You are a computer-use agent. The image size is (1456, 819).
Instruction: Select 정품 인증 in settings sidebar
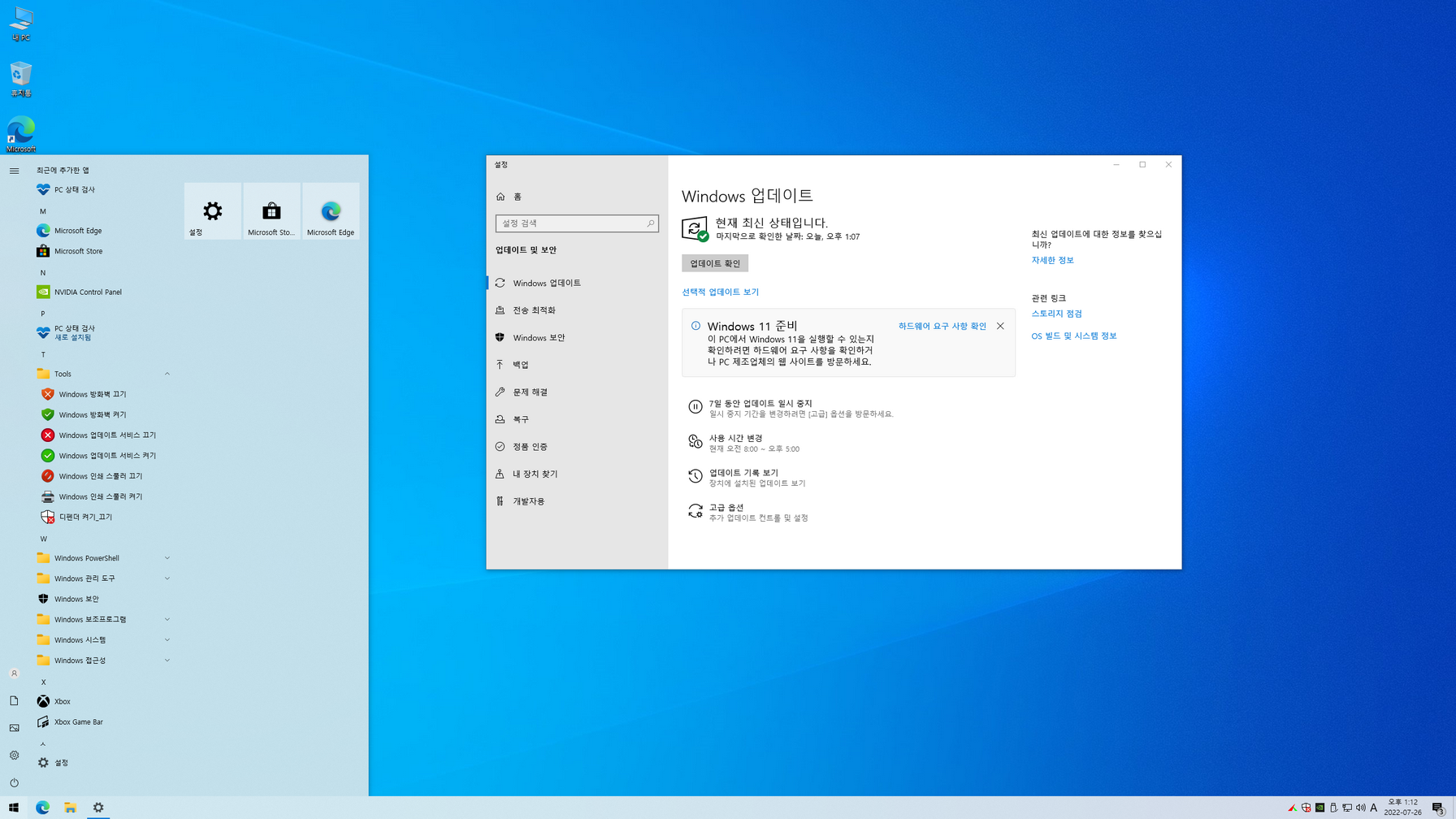(x=577, y=446)
